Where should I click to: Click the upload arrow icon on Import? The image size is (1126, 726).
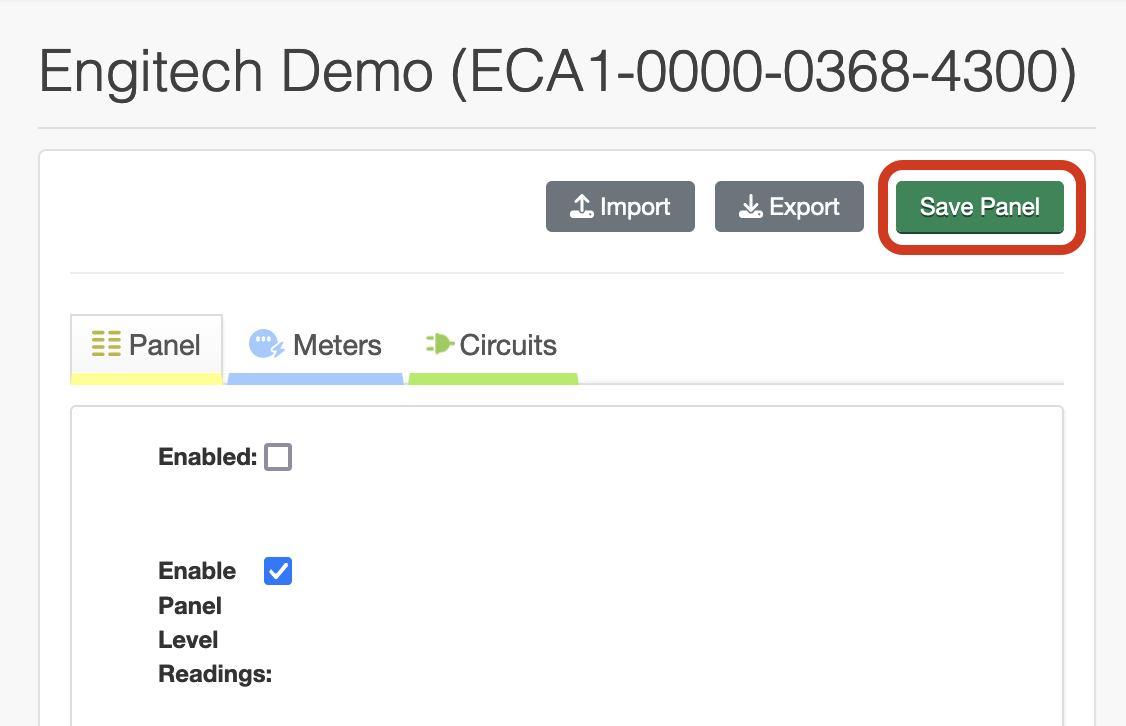582,207
